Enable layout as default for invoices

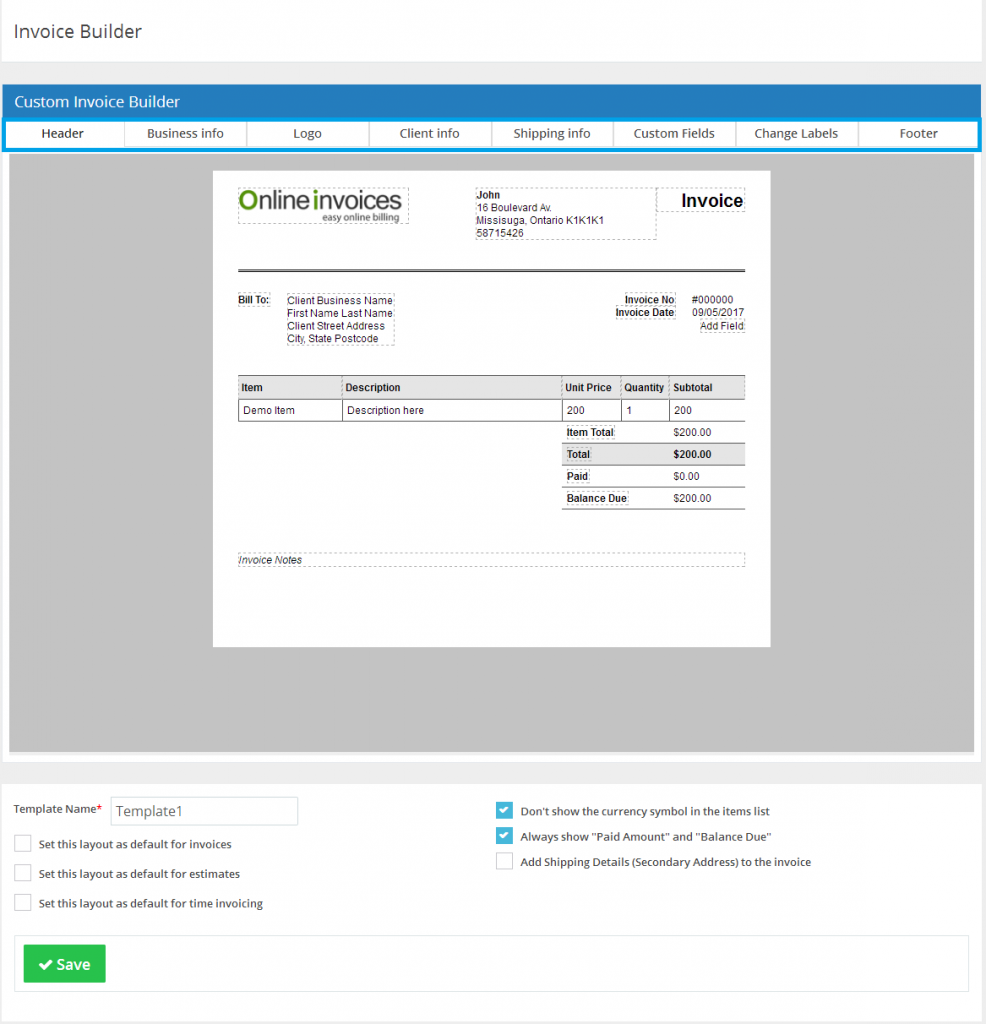click(22, 843)
